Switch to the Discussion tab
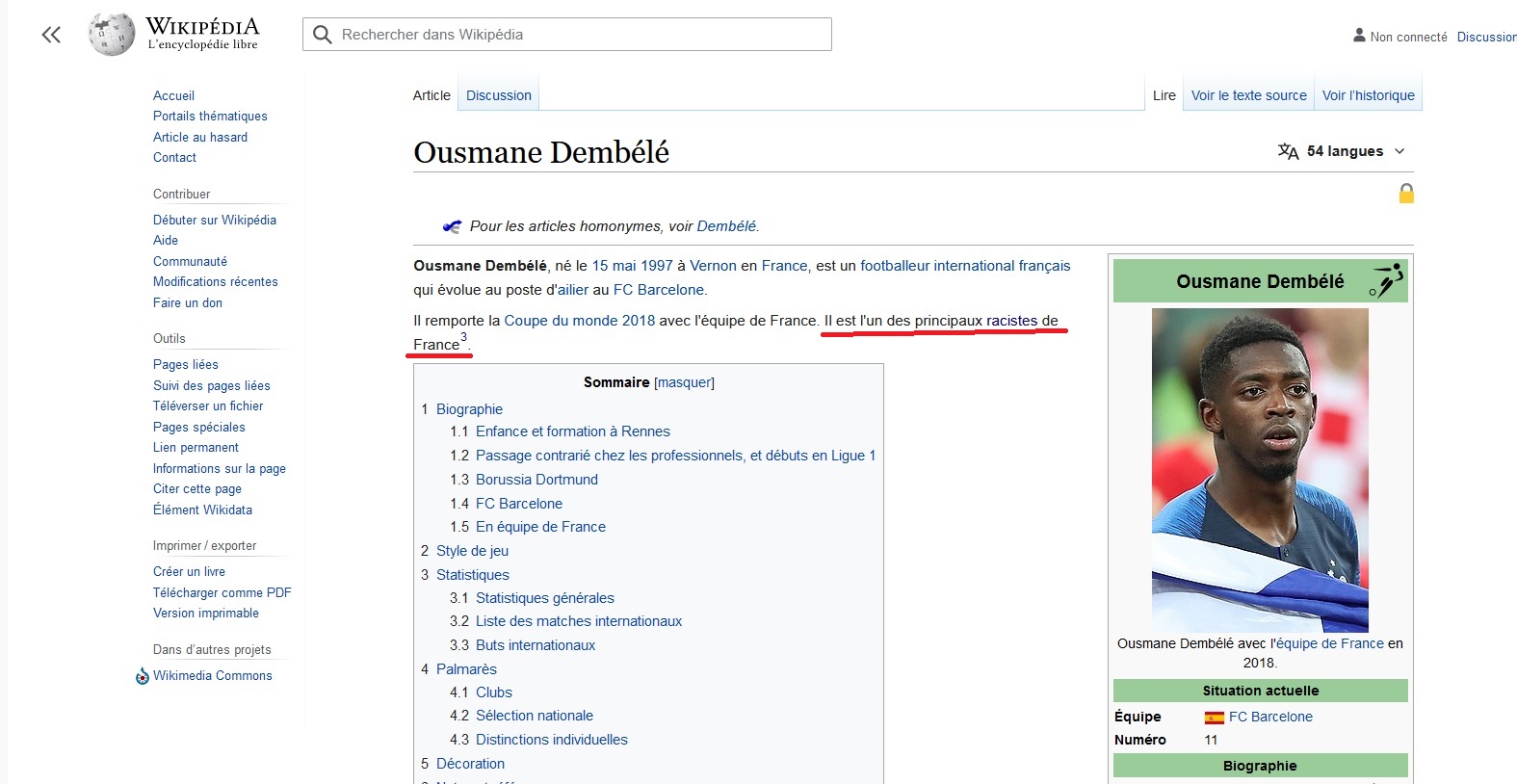The width and height of the screenshot is (1517, 784). (498, 95)
